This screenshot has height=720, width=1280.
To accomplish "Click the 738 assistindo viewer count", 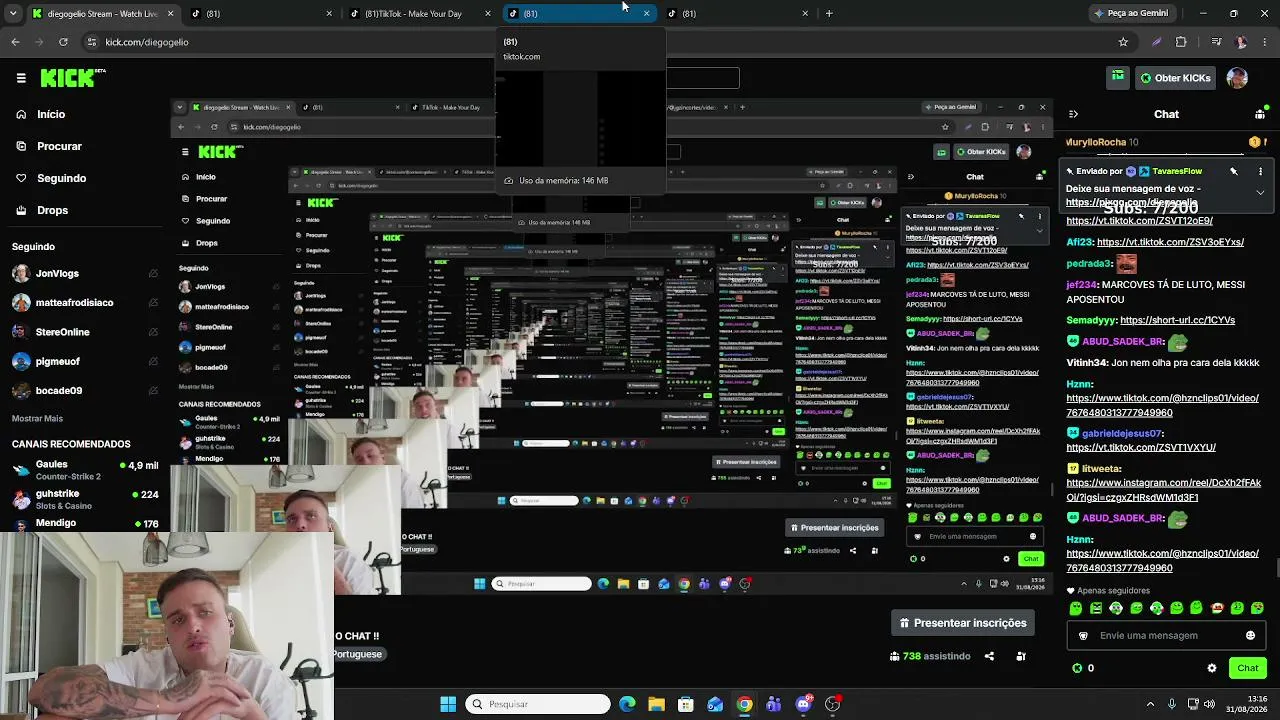I will [930, 656].
